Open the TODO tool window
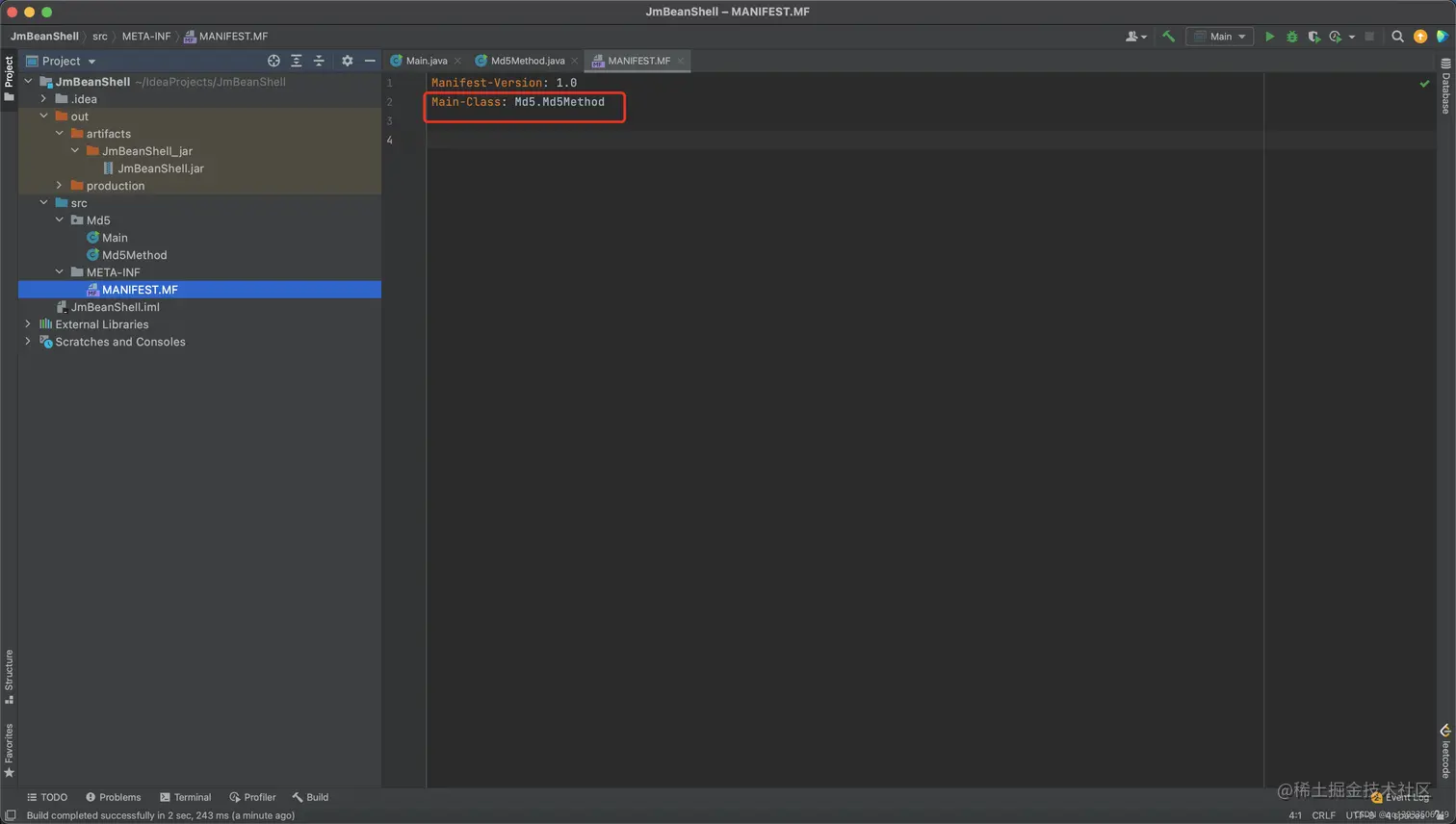The height and width of the screenshot is (824, 1456). pos(46,797)
